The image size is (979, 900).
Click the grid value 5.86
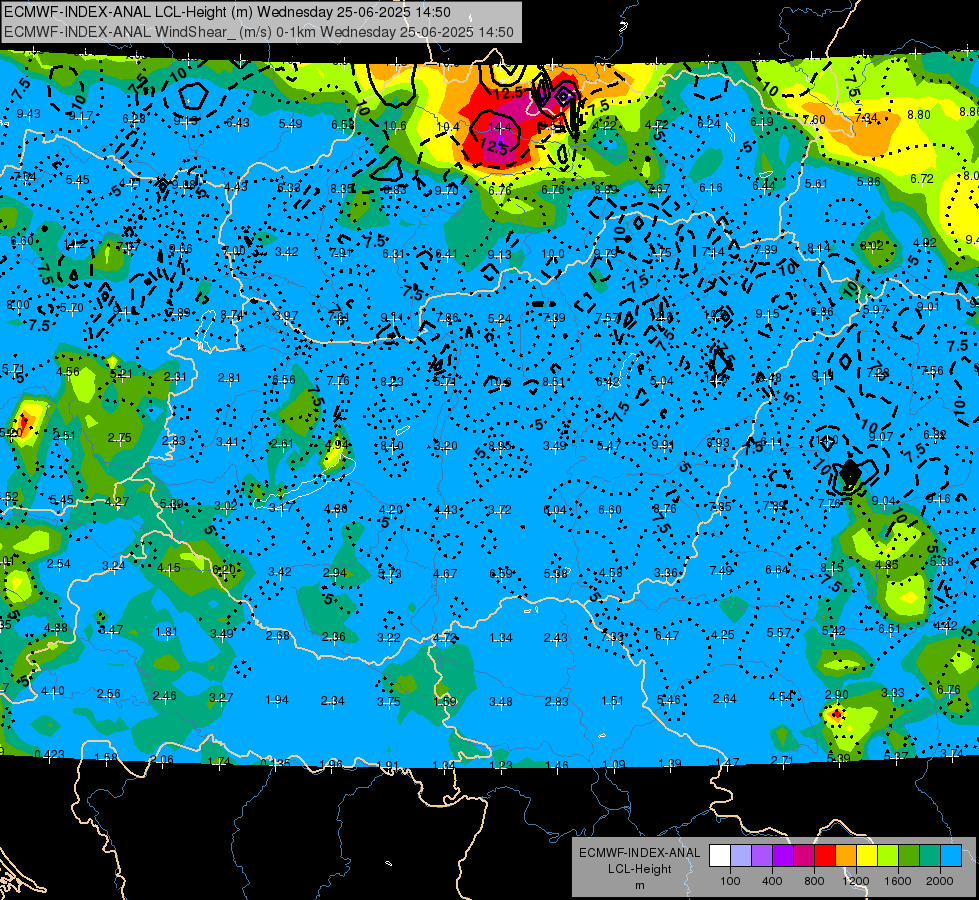coord(868,182)
